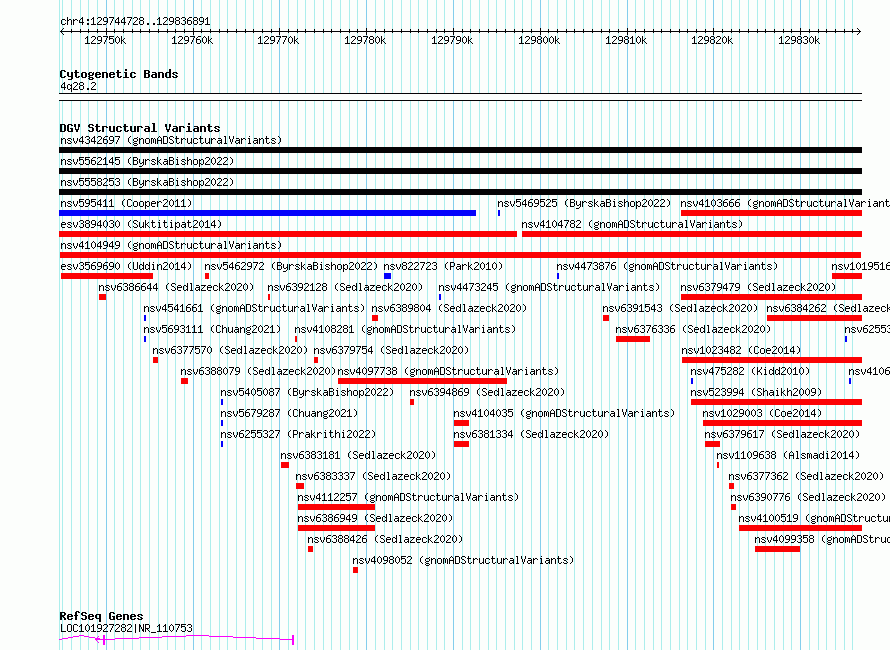
Task: Select the nsv6388426 (Sedlazeck2020) label
Action: 385,539
